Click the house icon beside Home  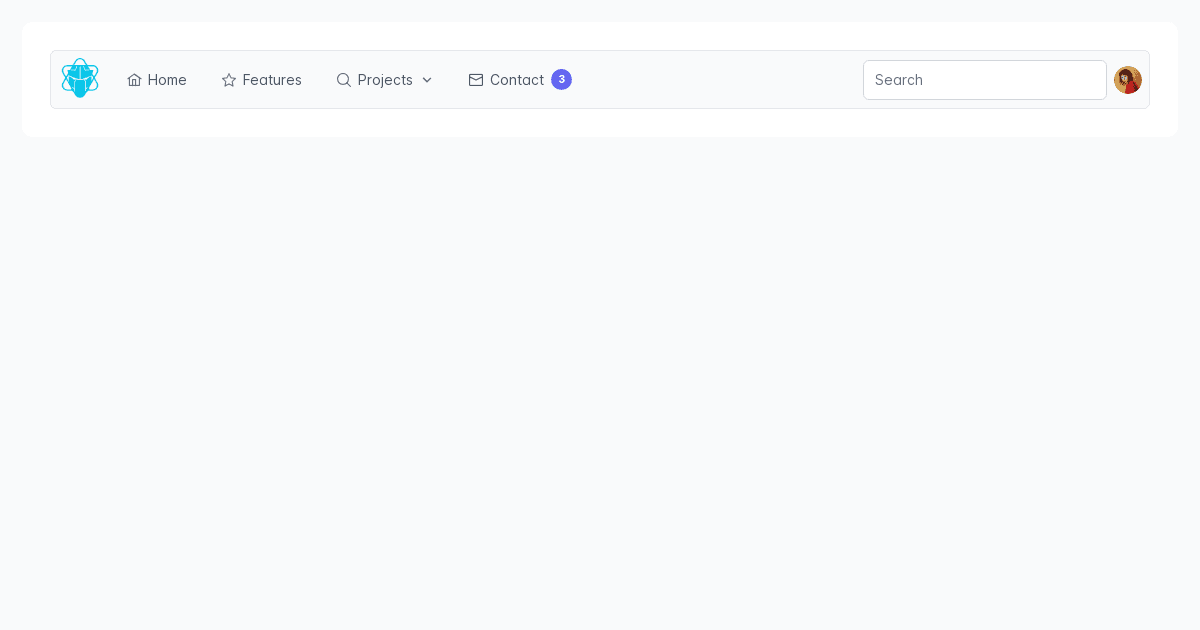click(134, 80)
